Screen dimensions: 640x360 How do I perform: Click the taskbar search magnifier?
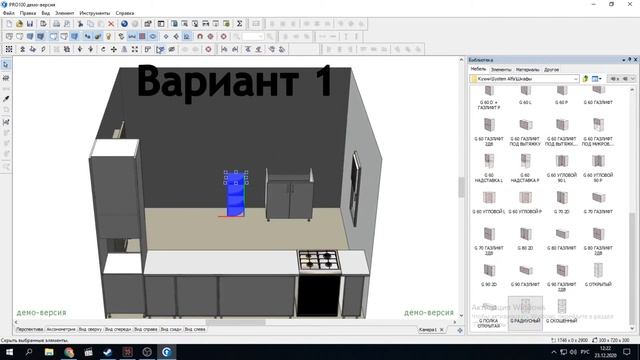(29, 352)
